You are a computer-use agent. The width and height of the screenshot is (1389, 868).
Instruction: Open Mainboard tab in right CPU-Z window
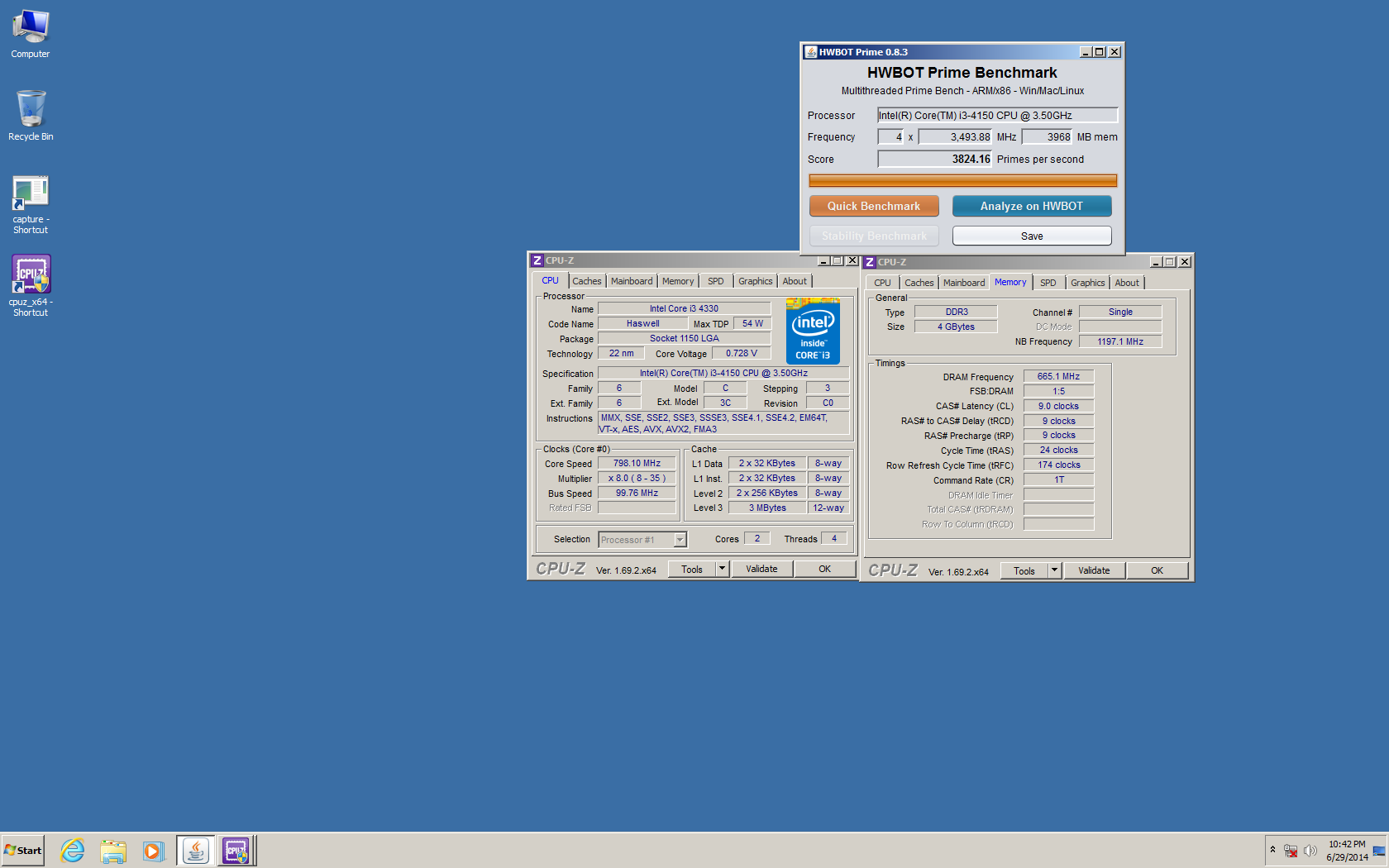click(x=964, y=283)
